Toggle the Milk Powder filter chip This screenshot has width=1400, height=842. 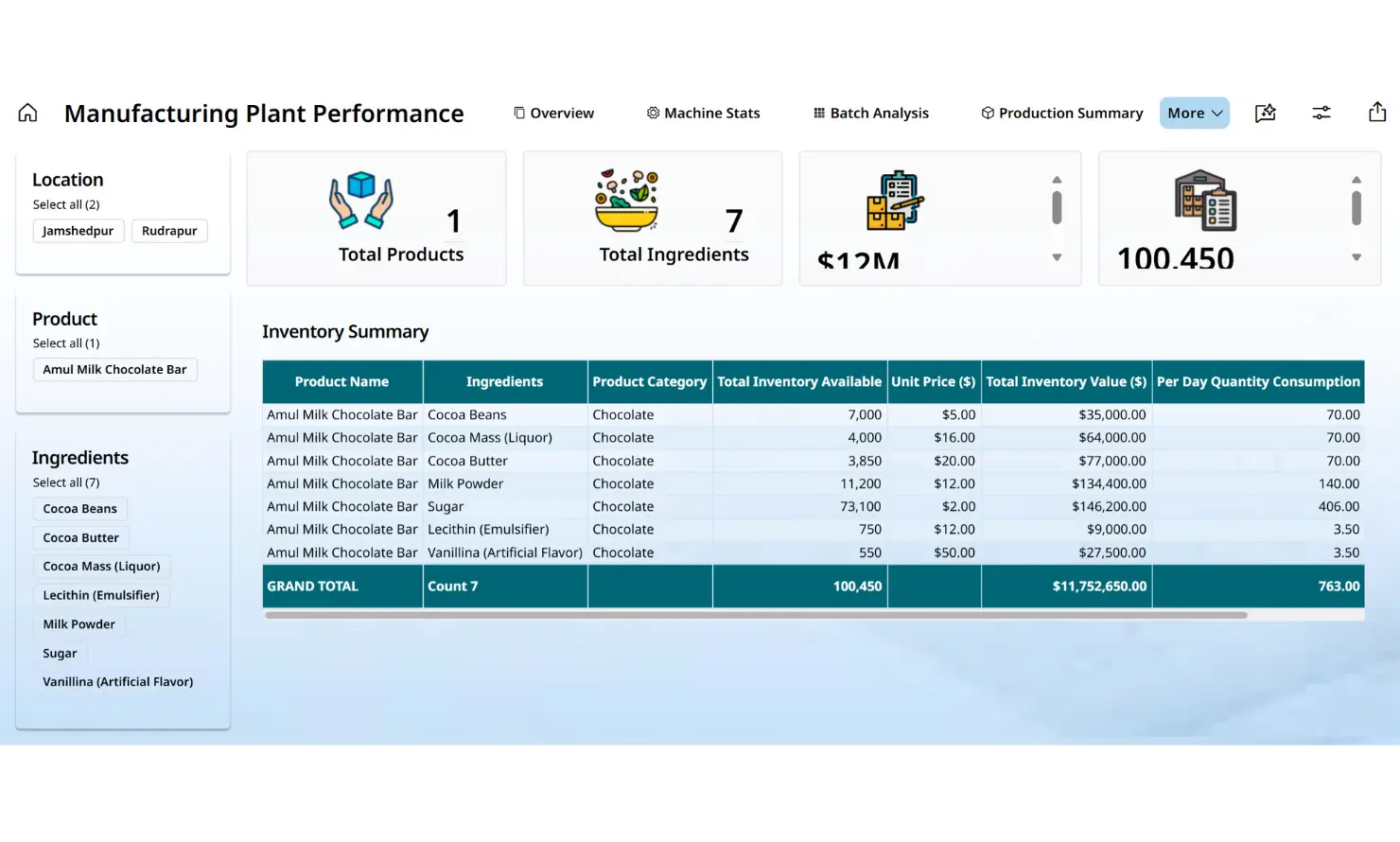pos(79,624)
